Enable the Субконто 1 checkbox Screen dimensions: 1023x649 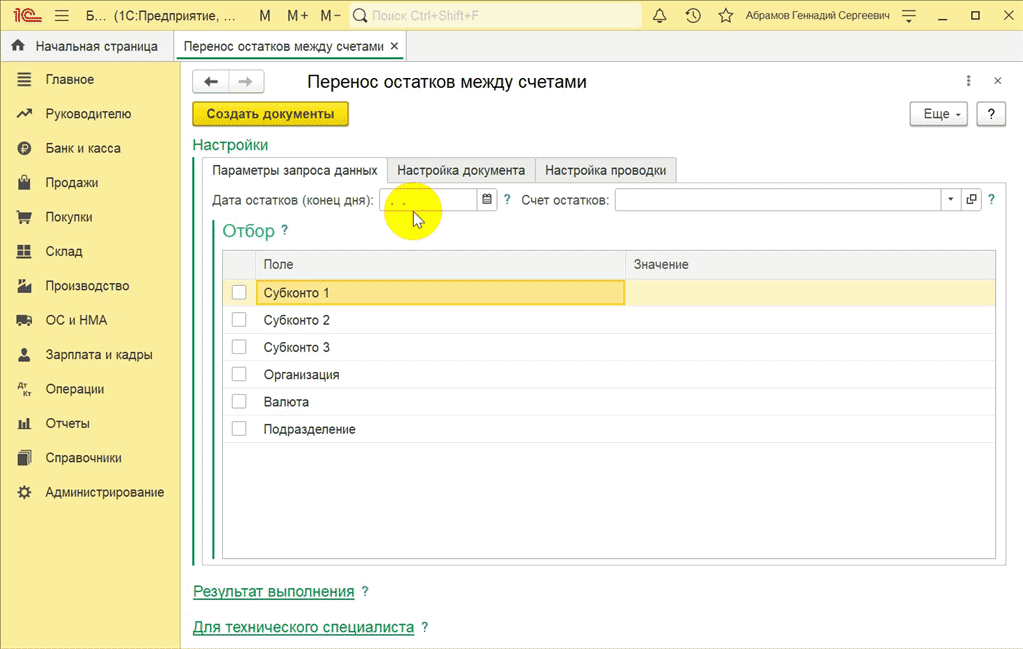click(x=239, y=293)
